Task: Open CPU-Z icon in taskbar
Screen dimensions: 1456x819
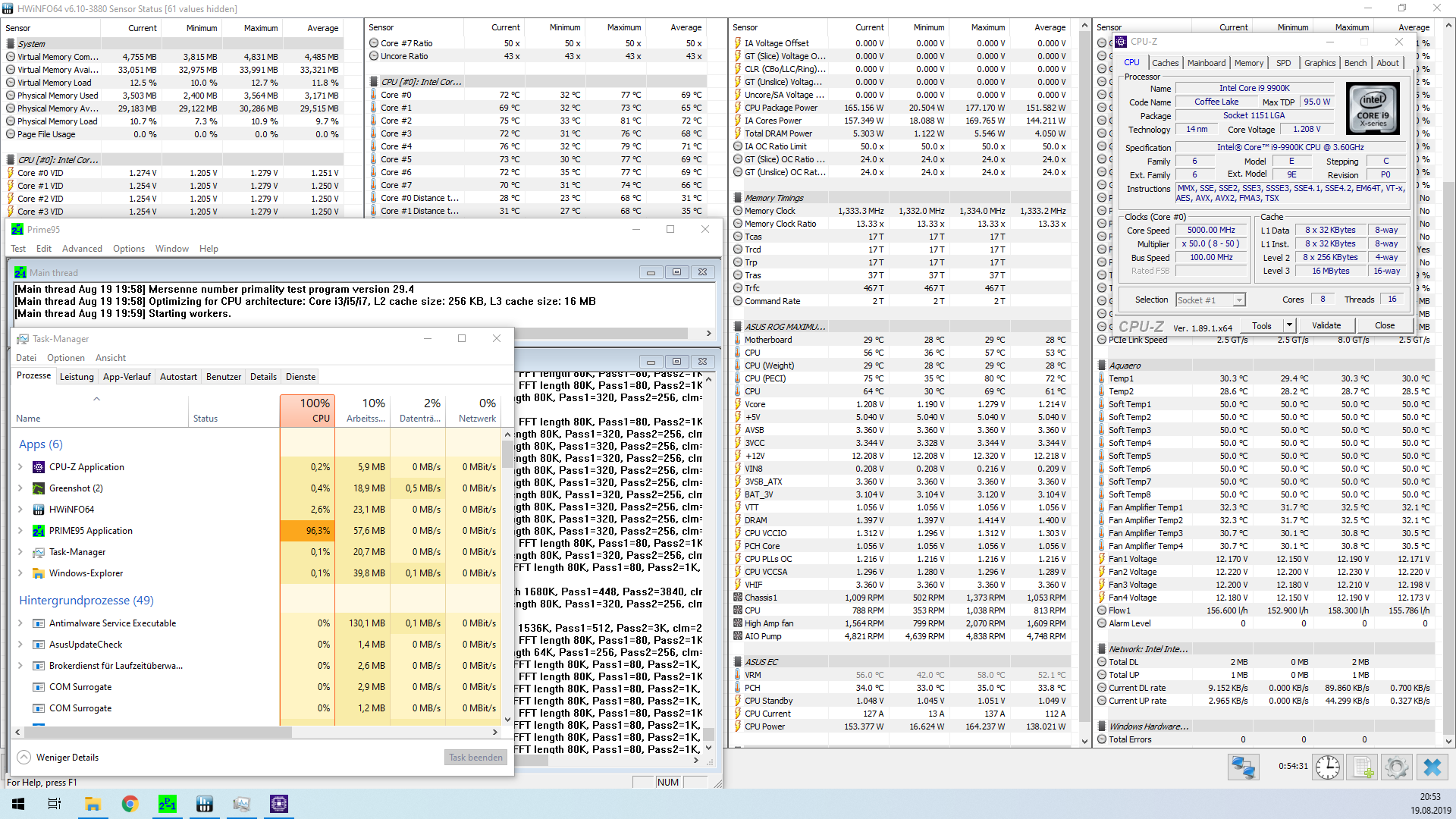Action: point(279,804)
